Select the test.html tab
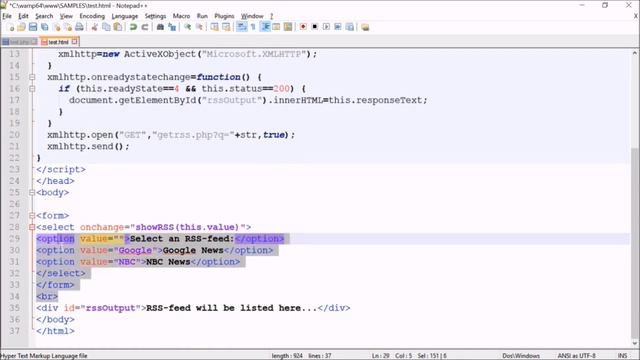 tap(58, 42)
